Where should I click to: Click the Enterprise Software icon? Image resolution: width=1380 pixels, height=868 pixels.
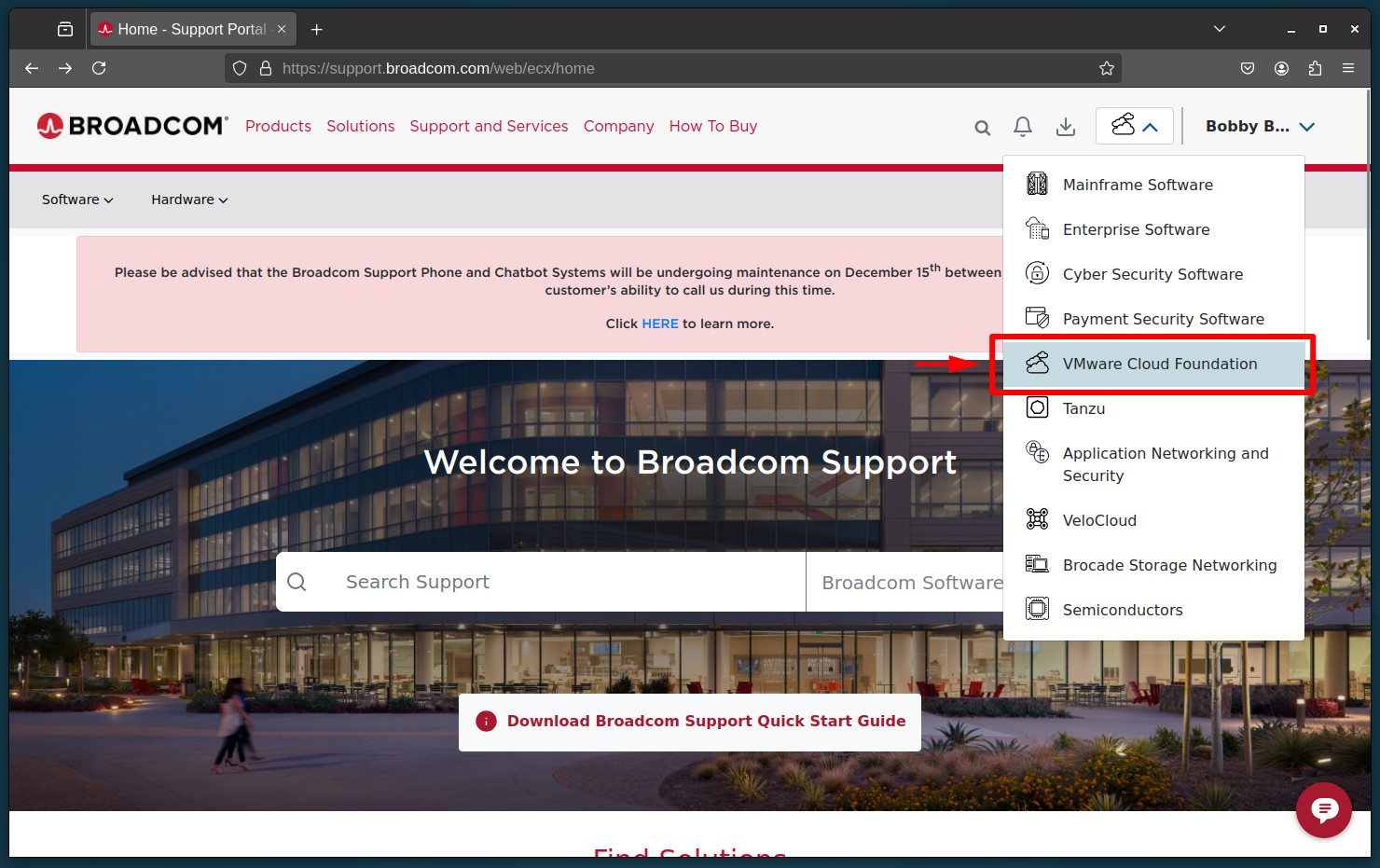(1037, 228)
